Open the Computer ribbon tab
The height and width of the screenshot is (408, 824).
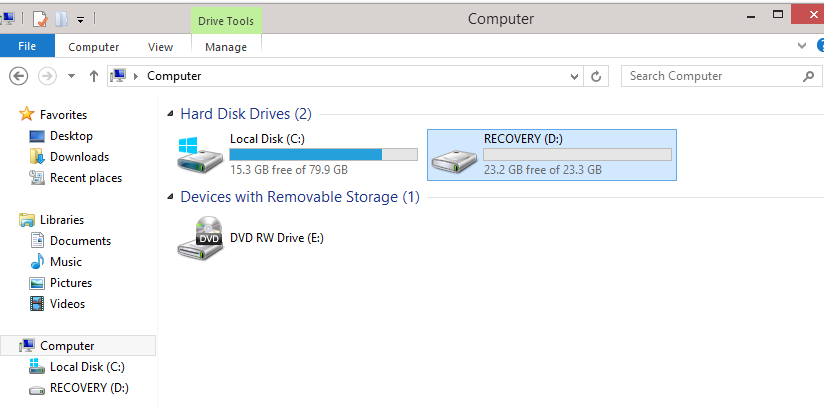(94, 47)
